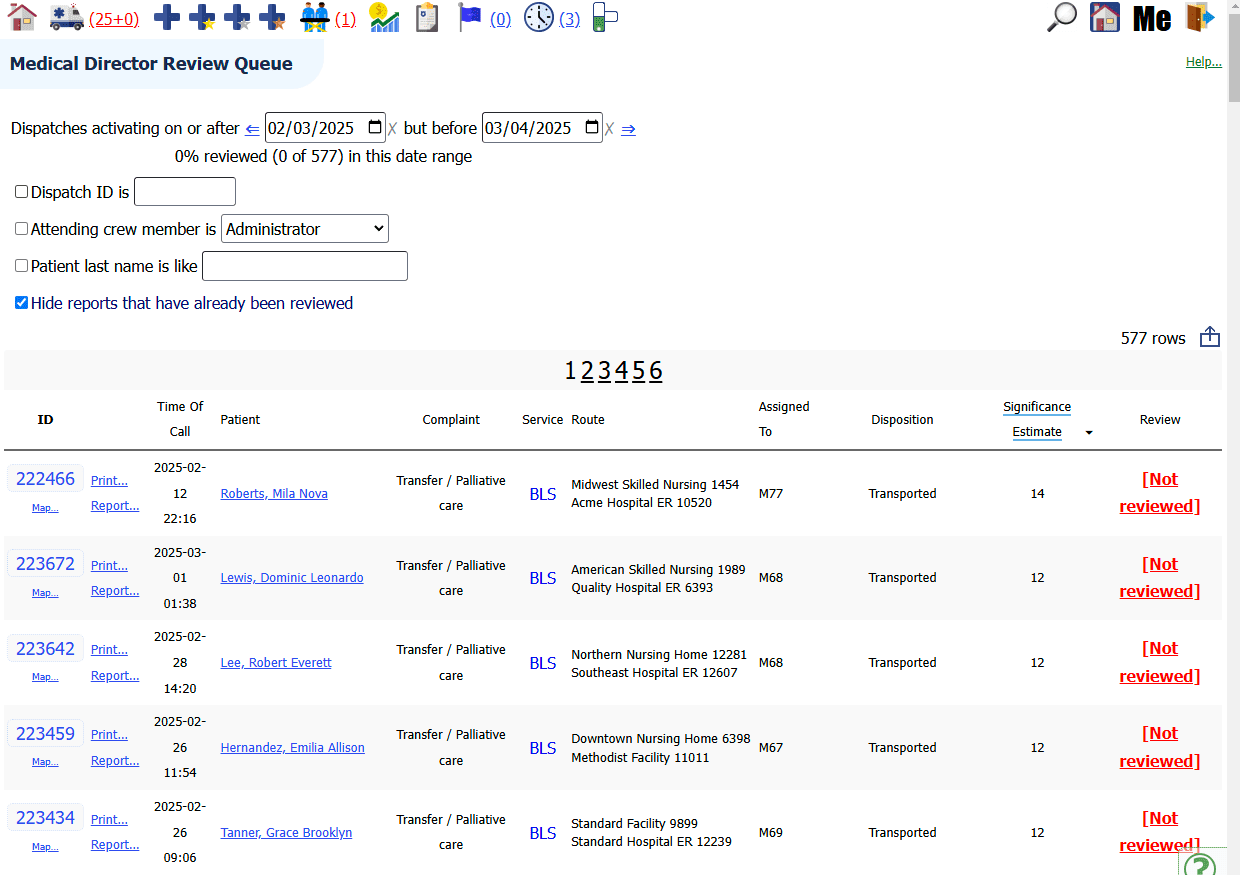This screenshot has width=1240, height=875.
Task: Open the Help... link
Action: tap(1204, 62)
